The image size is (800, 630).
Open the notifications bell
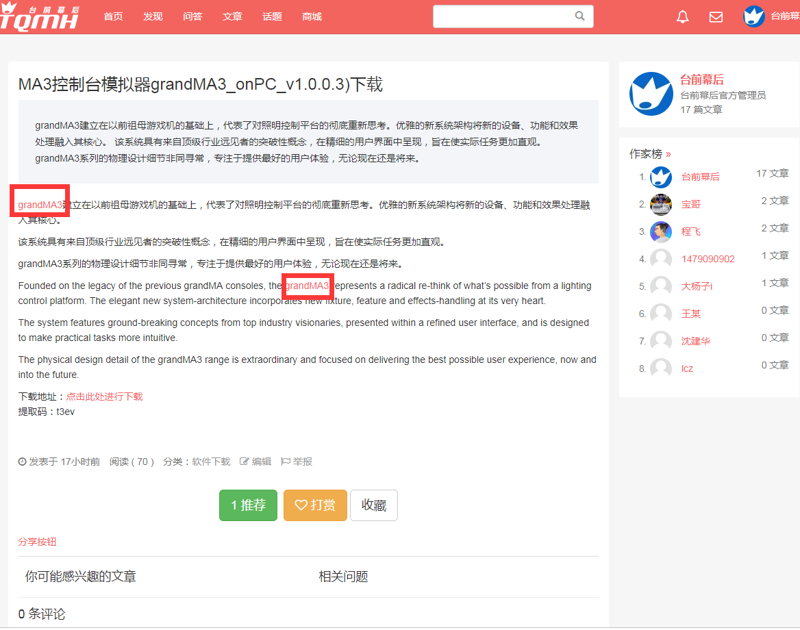click(x=683, y=17)
